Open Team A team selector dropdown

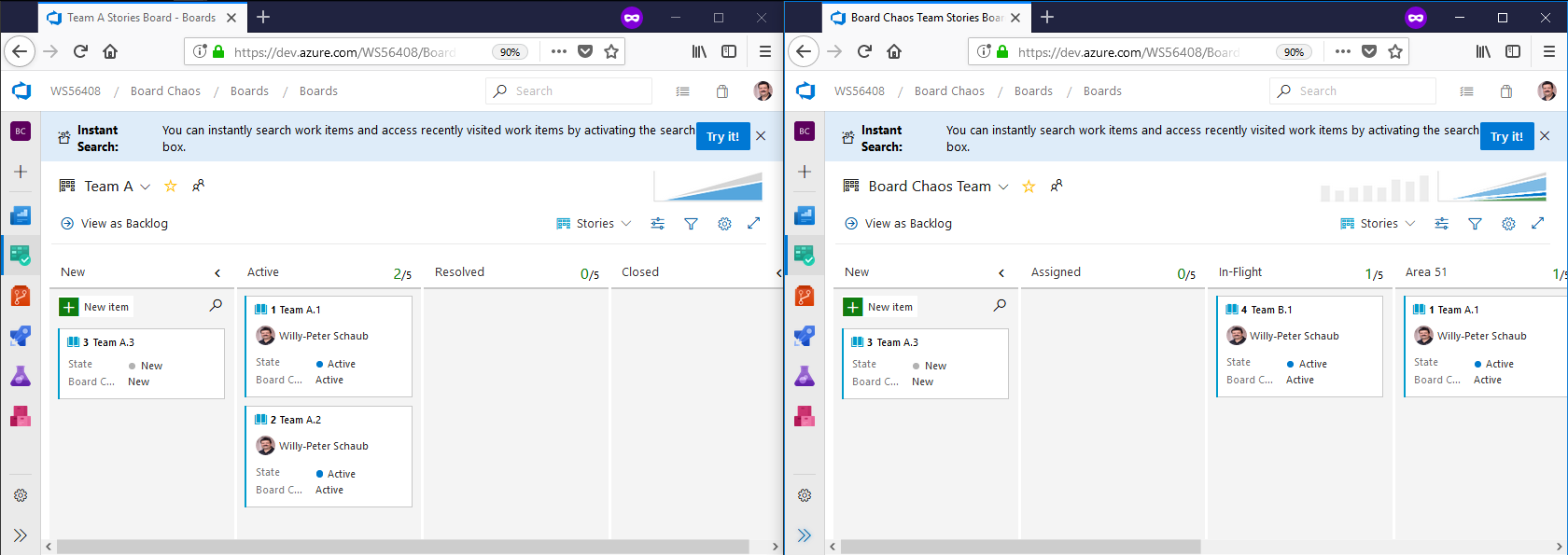[117, 186]
